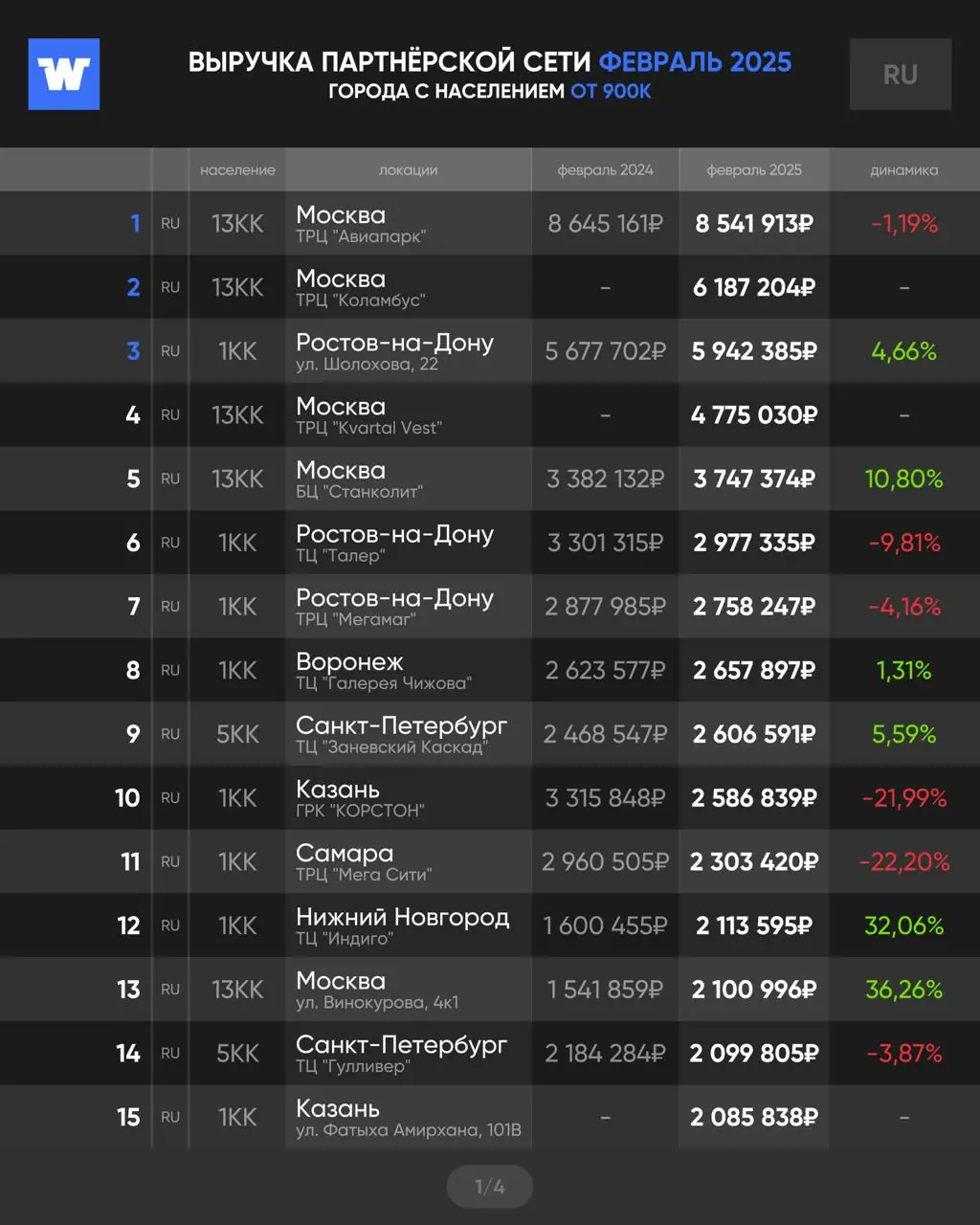Image resolution: width=980 pixels, height=1225 pixels.
Task: Select the динамика column header
Action: (903, 169)
